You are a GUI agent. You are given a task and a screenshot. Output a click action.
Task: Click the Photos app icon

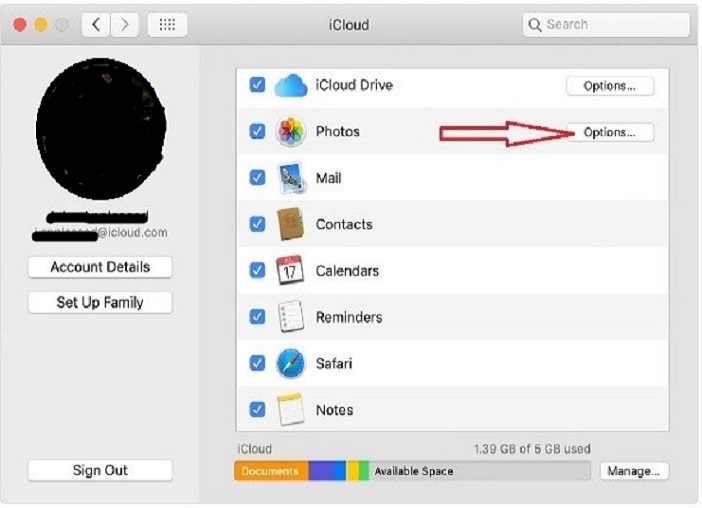(290, 132)
